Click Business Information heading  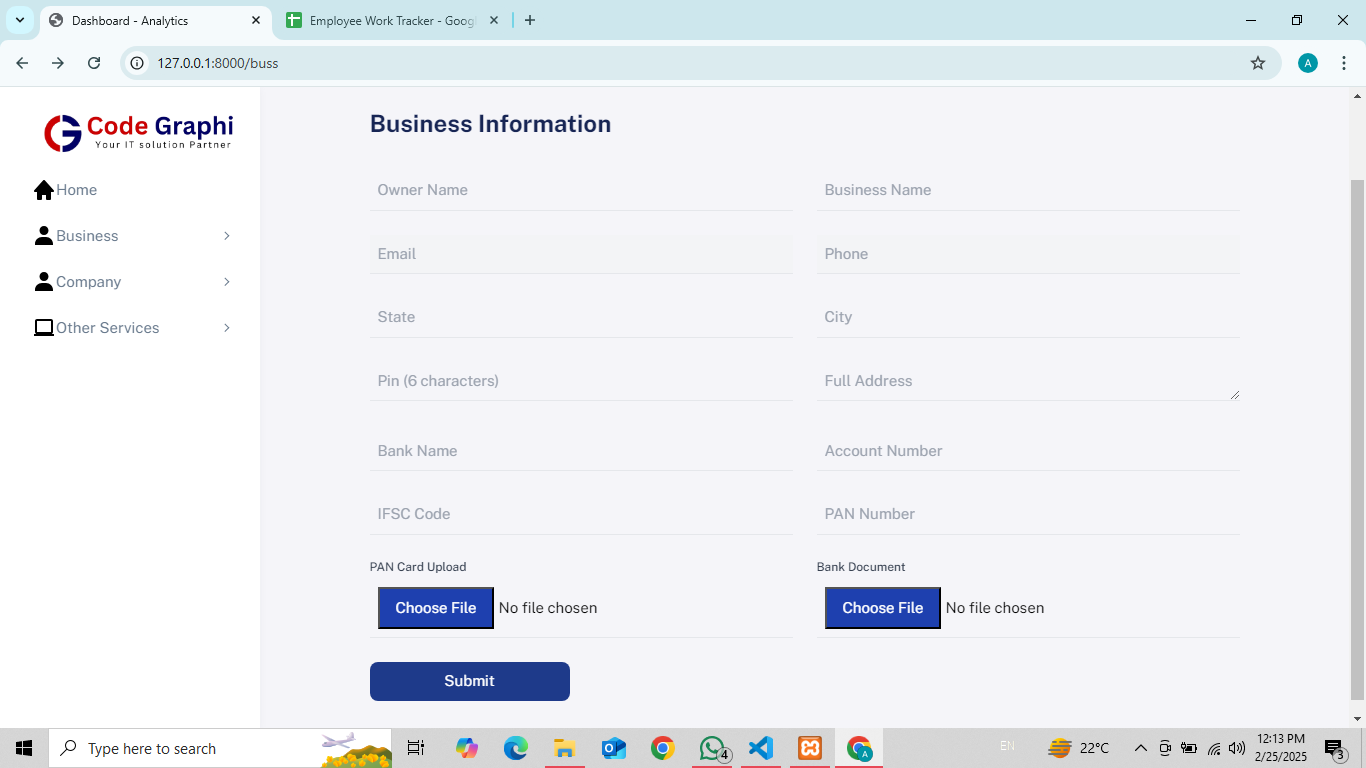(x=490, y=124)
